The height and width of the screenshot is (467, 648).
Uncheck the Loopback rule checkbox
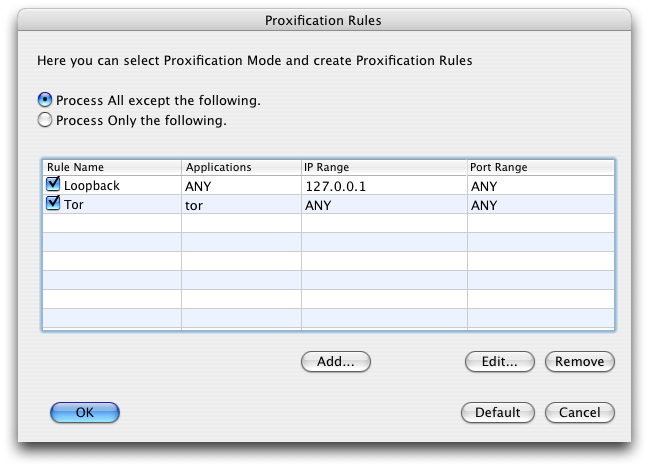(x=54, y=185)
